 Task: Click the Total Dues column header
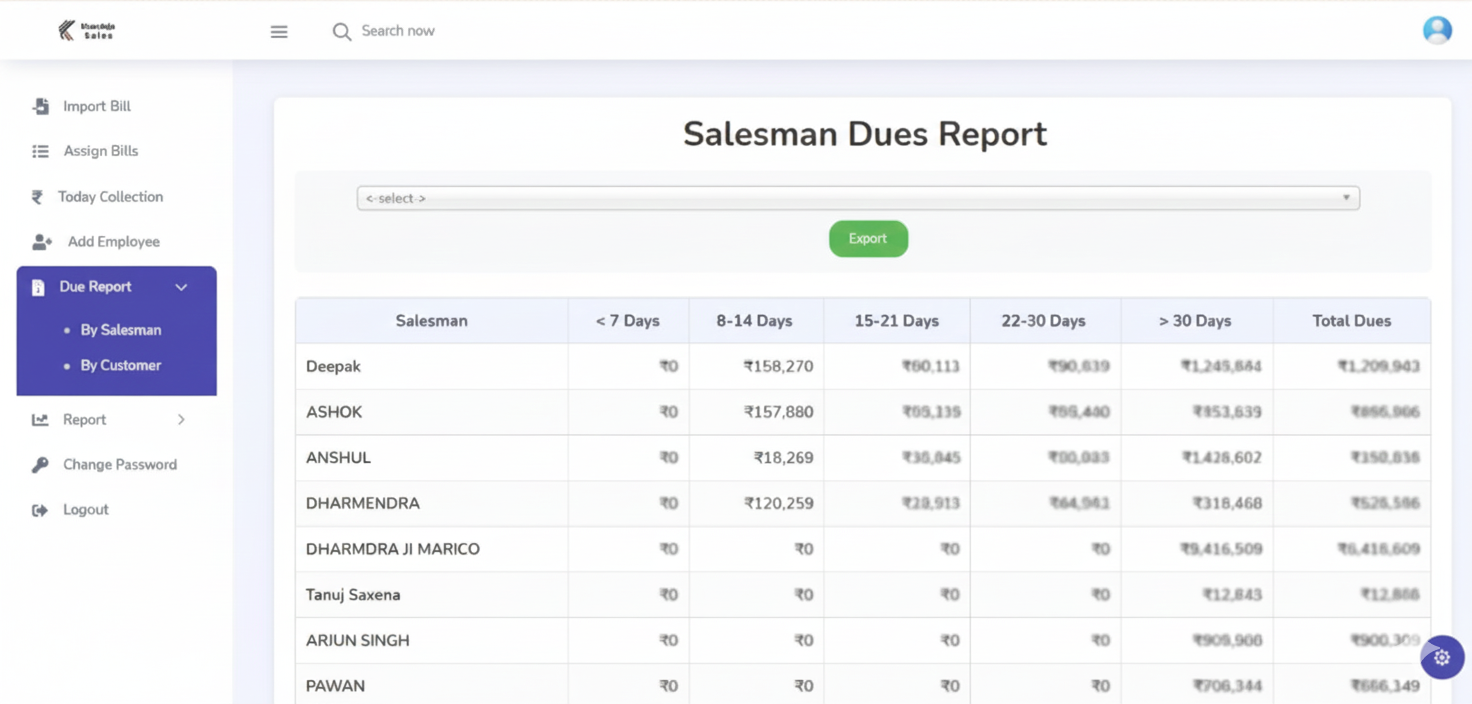tap(1351, 321)
